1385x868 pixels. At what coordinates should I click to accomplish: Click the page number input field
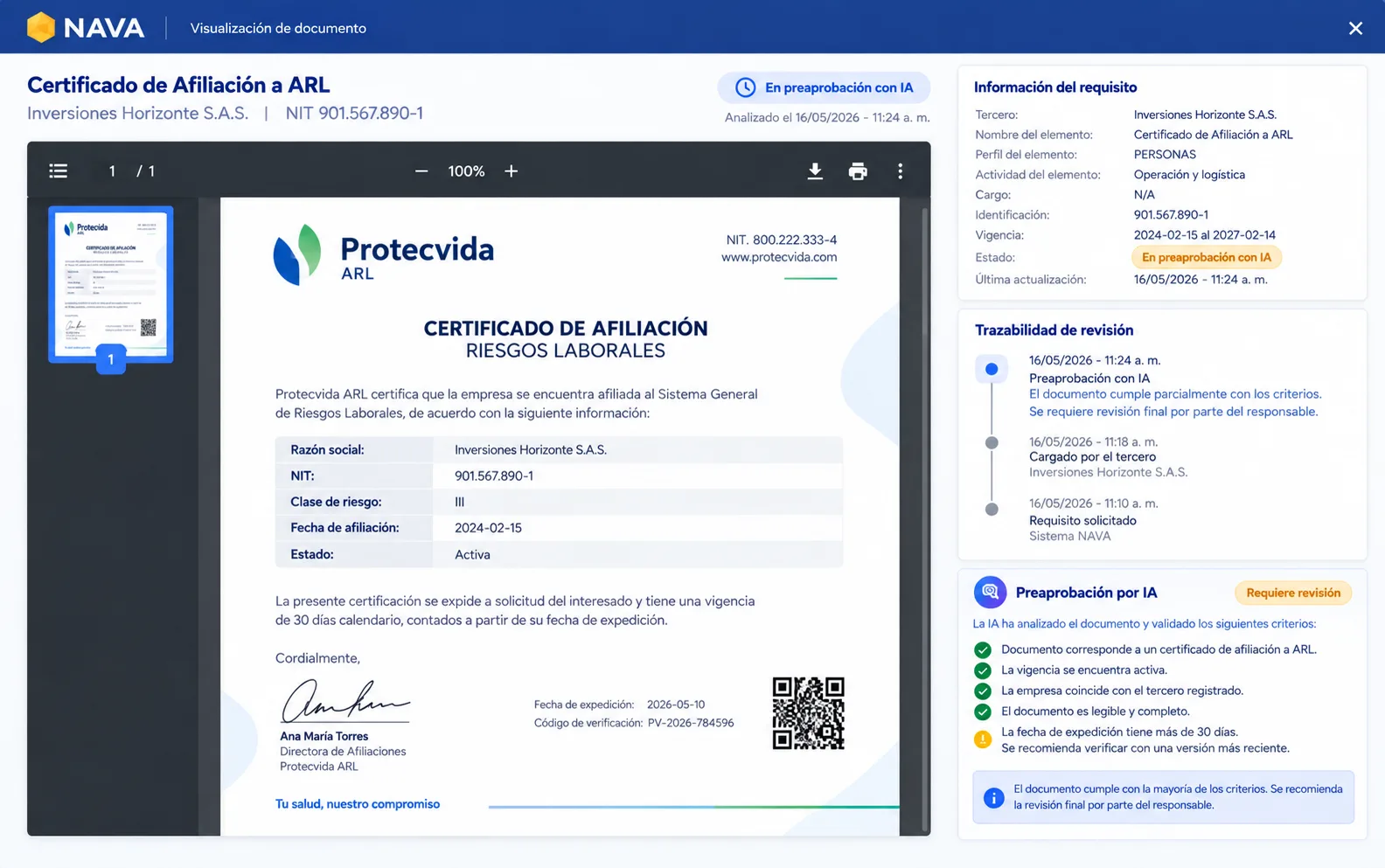pyautogui.click(x=112, y=171)
